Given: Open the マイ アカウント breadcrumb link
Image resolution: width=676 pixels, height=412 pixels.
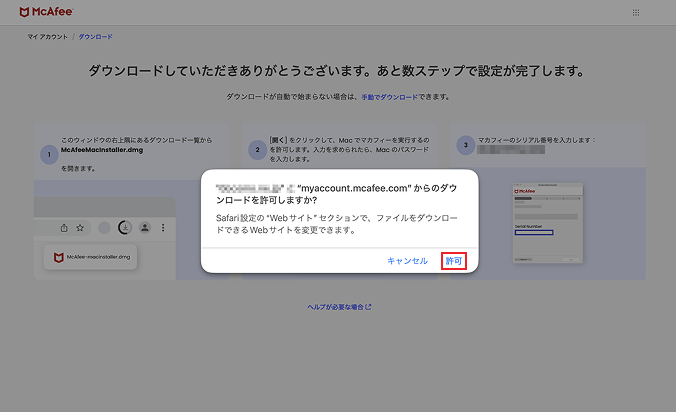Looking at the screenshot, I should click(x=47, y=37).
